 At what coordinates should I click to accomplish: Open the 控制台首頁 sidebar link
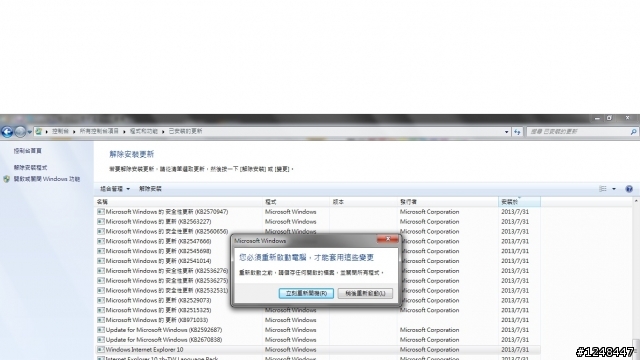[x=28, y=151]
